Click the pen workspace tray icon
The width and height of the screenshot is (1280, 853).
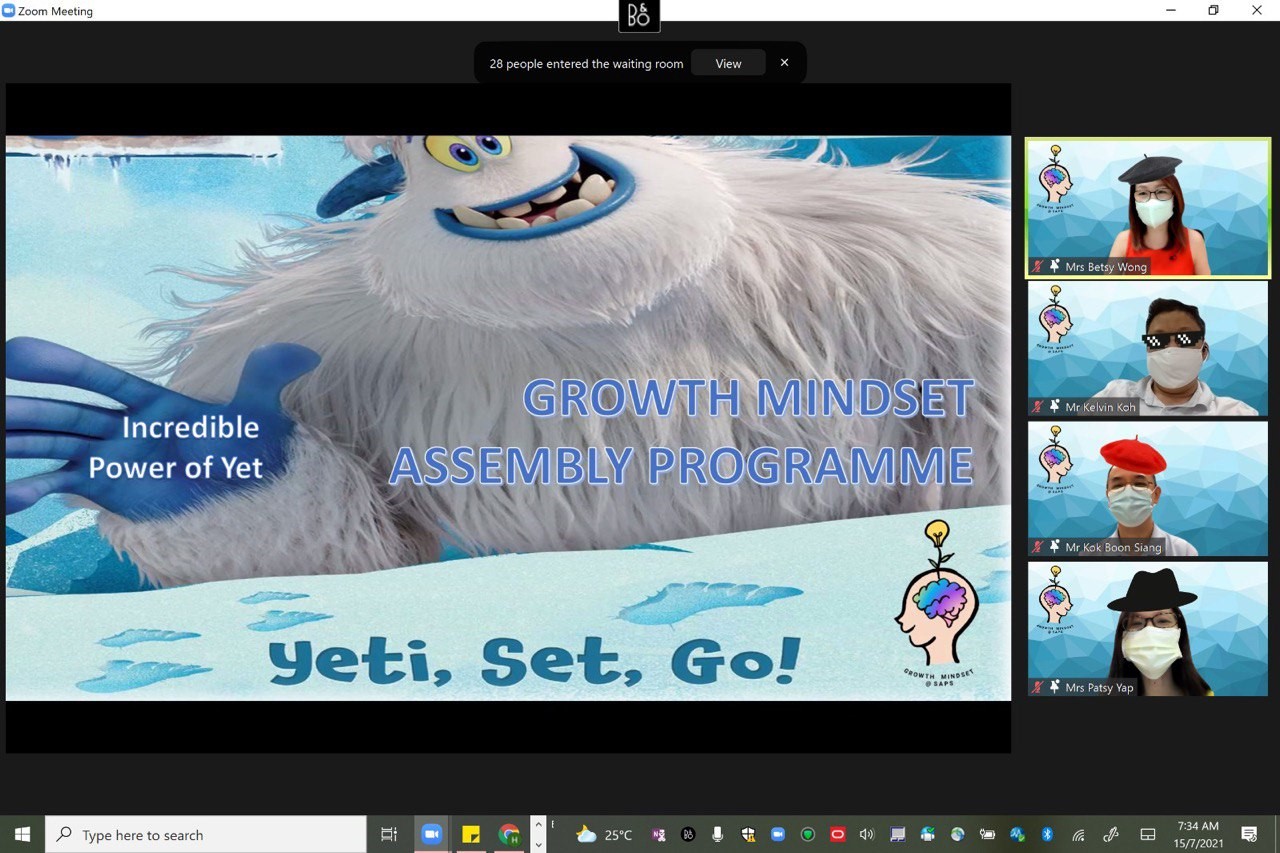(1111, 834)
